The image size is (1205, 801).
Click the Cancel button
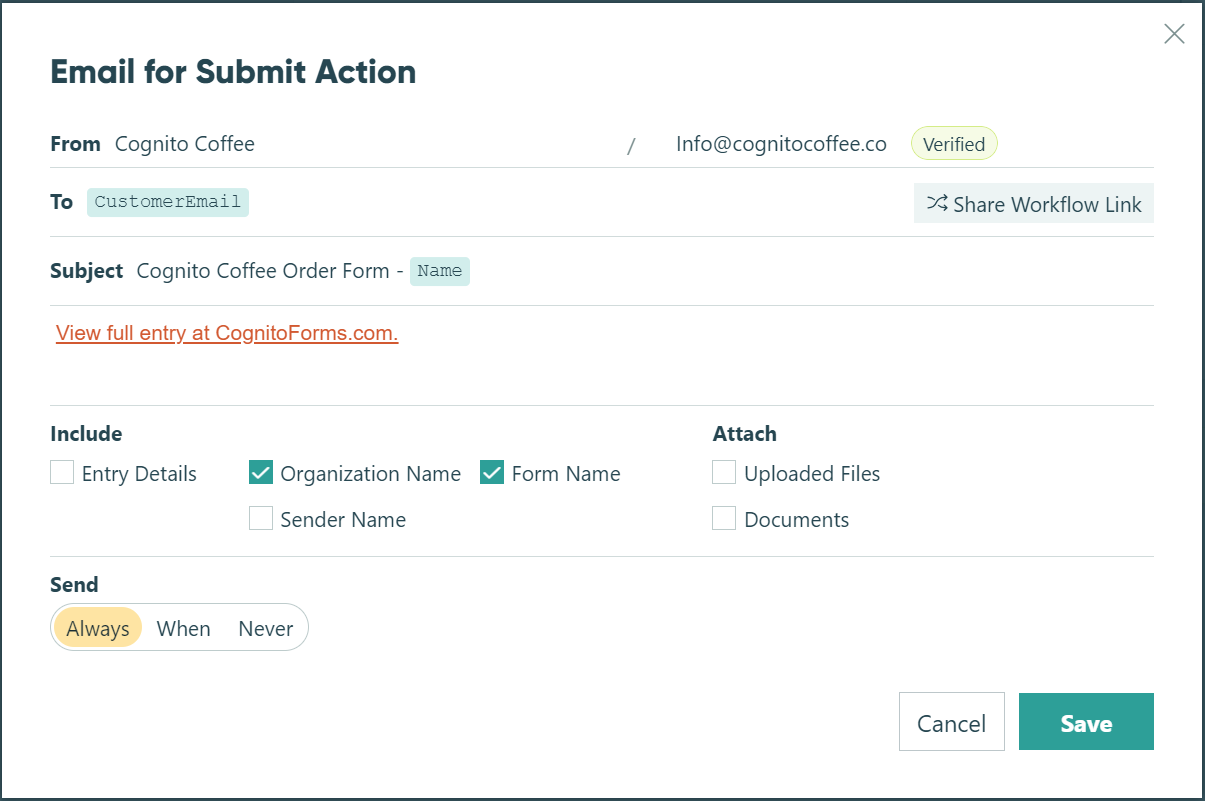(952, 722)
